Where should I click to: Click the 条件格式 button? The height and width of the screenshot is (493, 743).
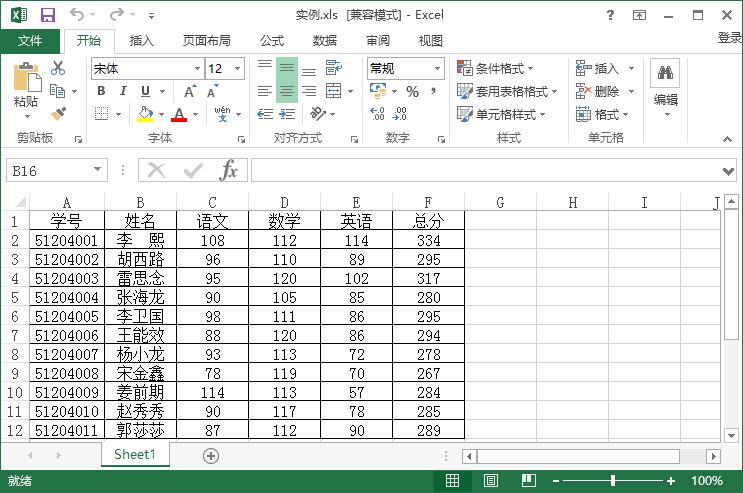coord(495,68)
